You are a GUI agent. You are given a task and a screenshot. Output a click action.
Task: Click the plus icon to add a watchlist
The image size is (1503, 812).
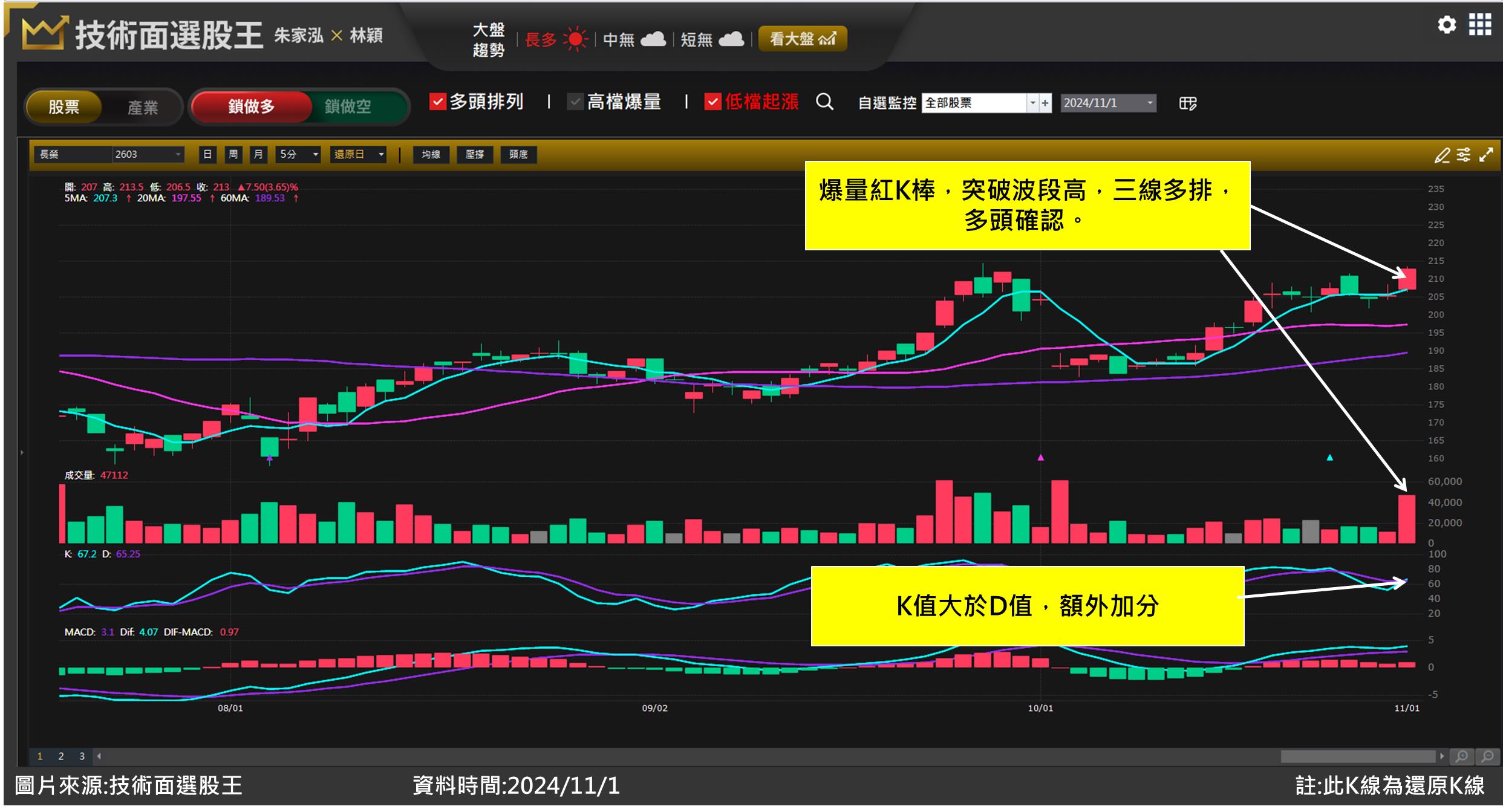coord(1046,103)
